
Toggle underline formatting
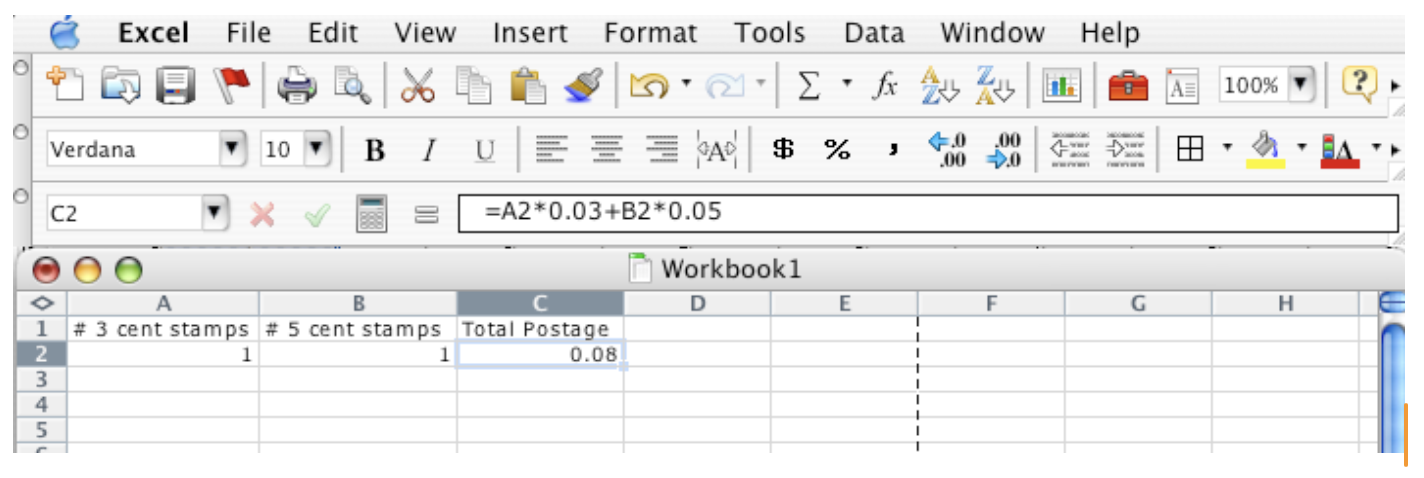[485, 151]
